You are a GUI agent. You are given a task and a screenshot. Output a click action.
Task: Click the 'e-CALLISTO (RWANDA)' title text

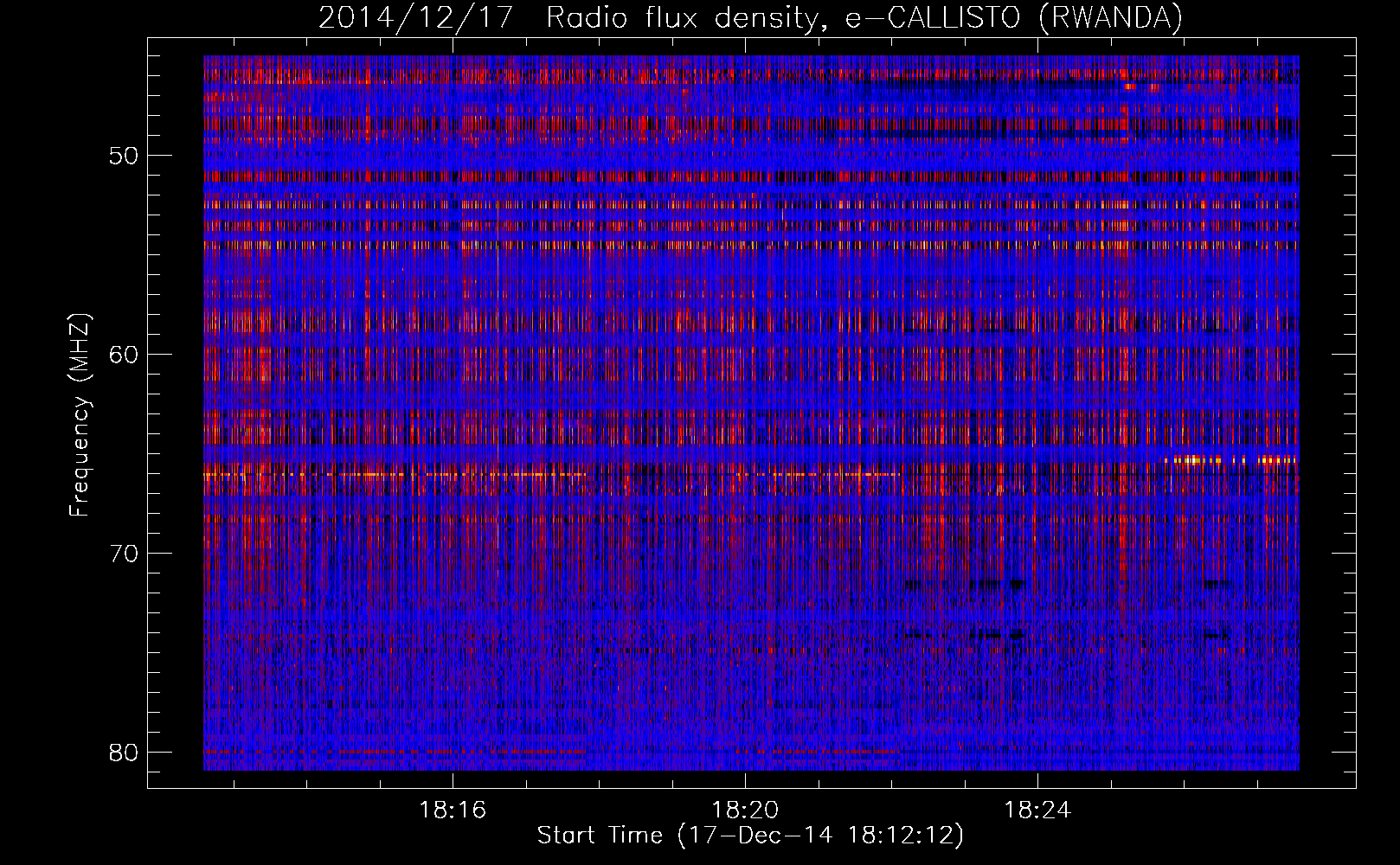pyautogui.click(x=1014, y=18)
